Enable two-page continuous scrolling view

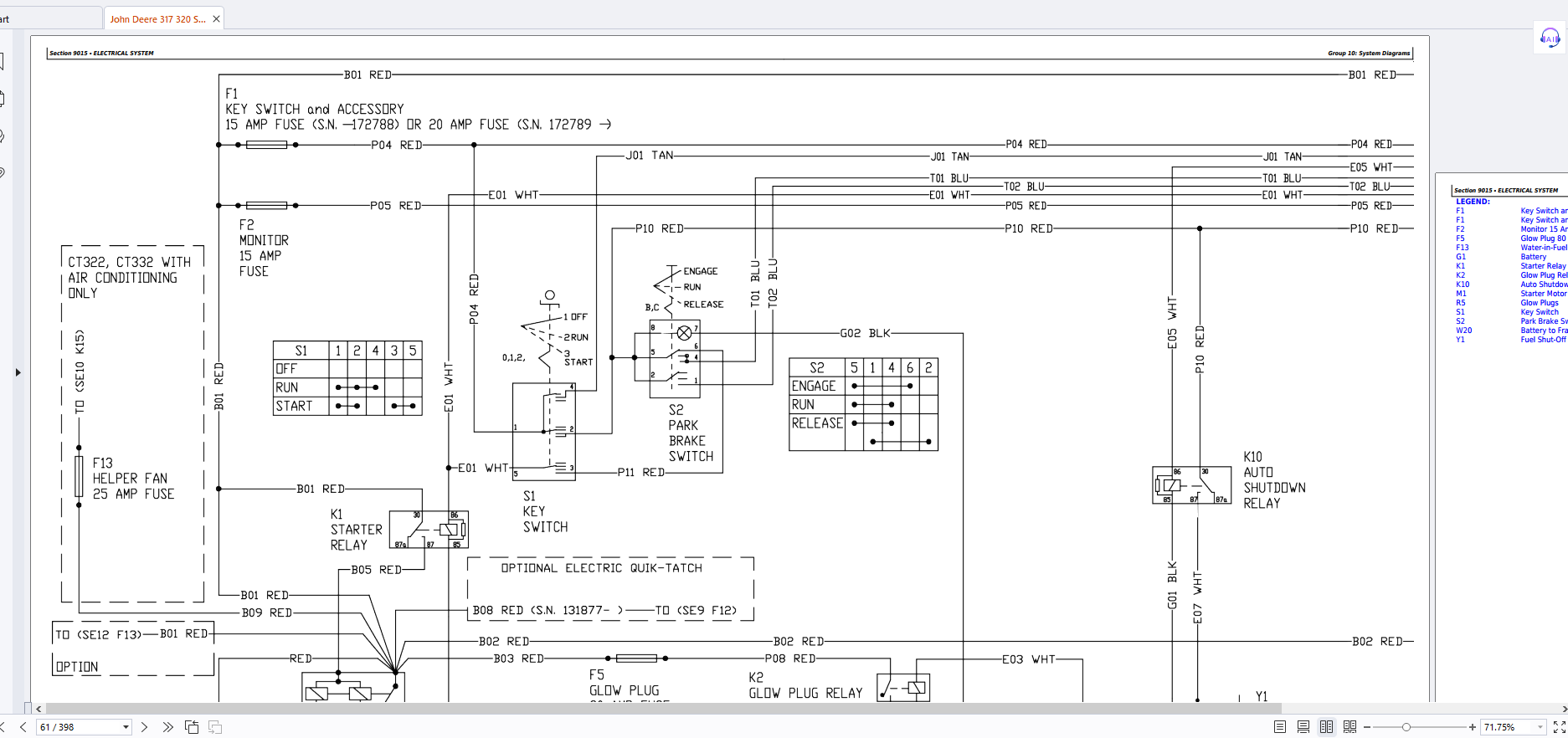pos(1350,727)
